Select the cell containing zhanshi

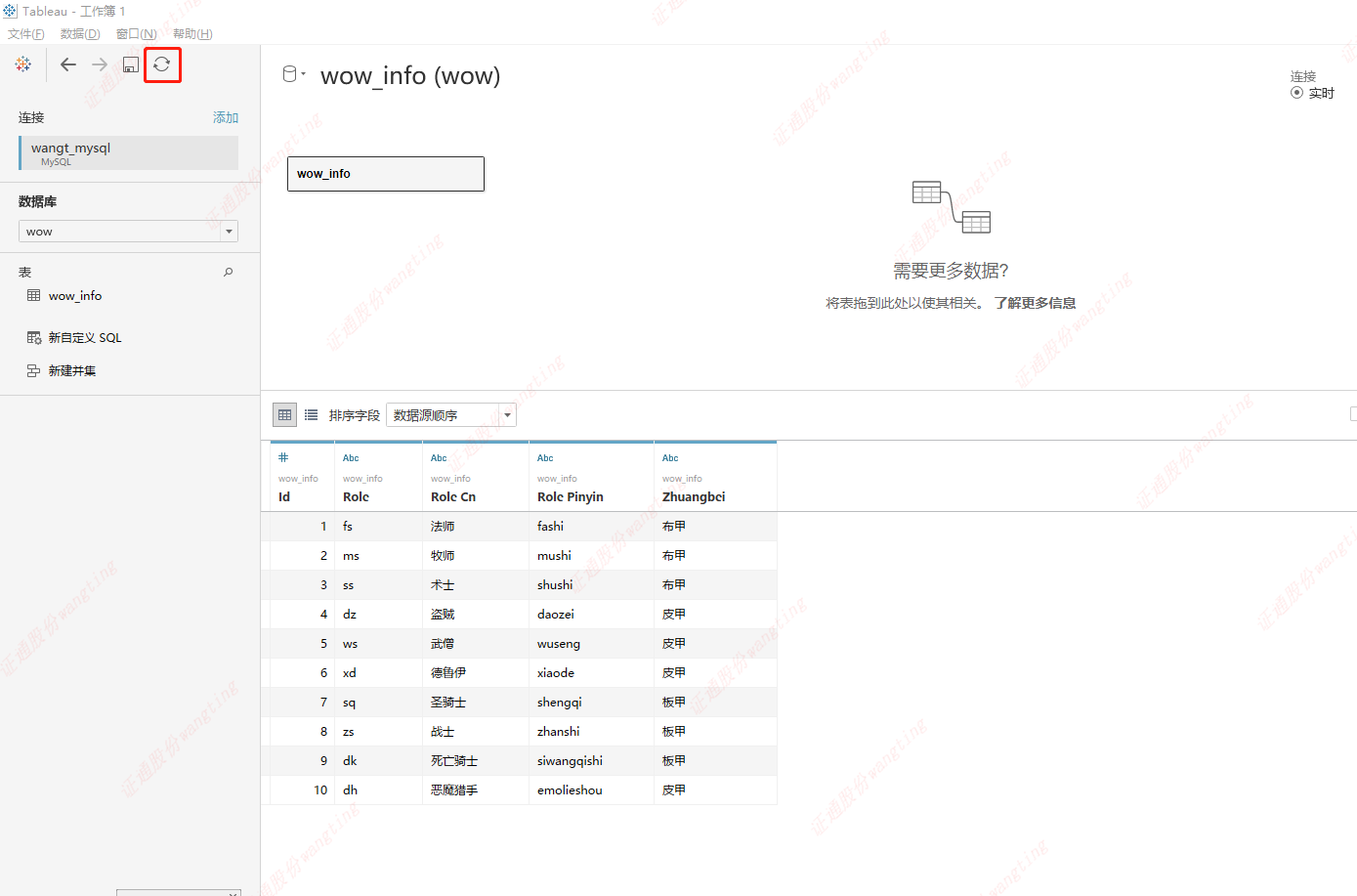pos(591,731)
